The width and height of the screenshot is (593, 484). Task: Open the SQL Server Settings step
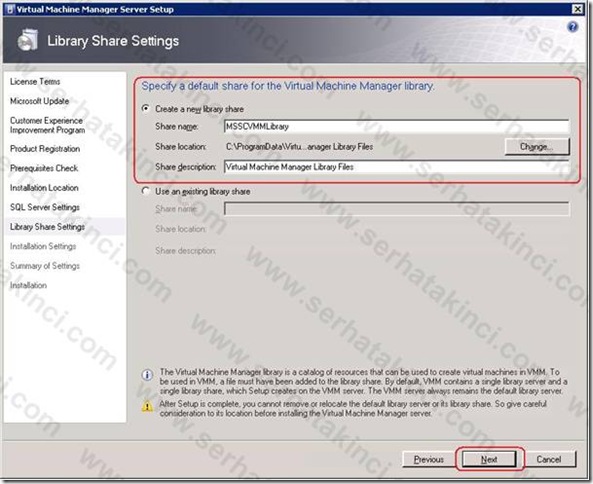45,207
